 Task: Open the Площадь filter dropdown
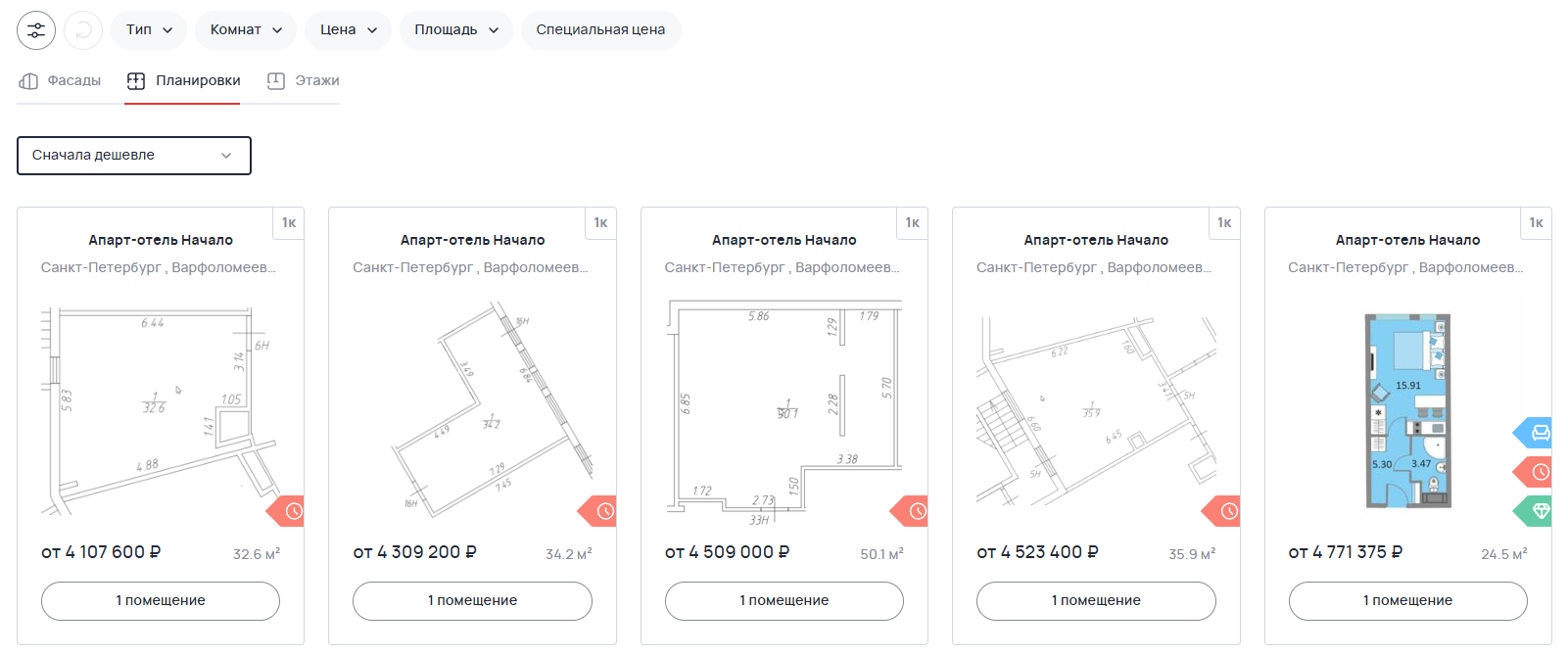click(455, 30)
